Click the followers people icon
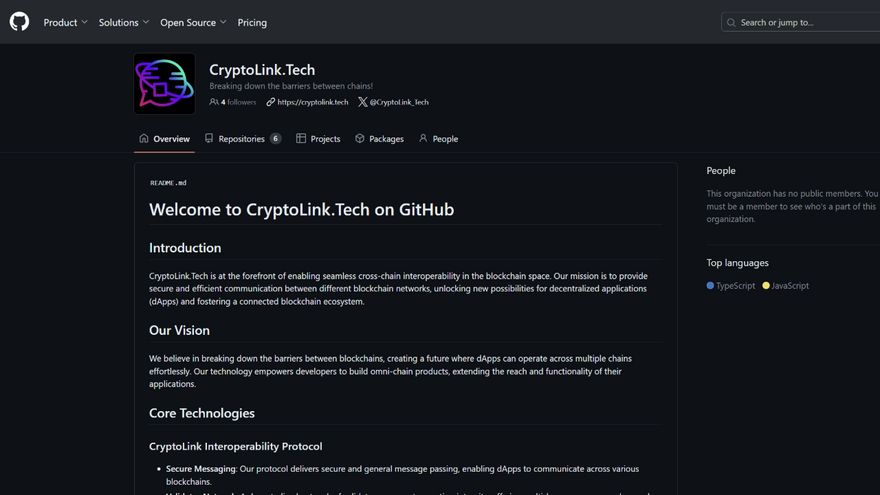 pyautogui.click(x=214, y=102)
